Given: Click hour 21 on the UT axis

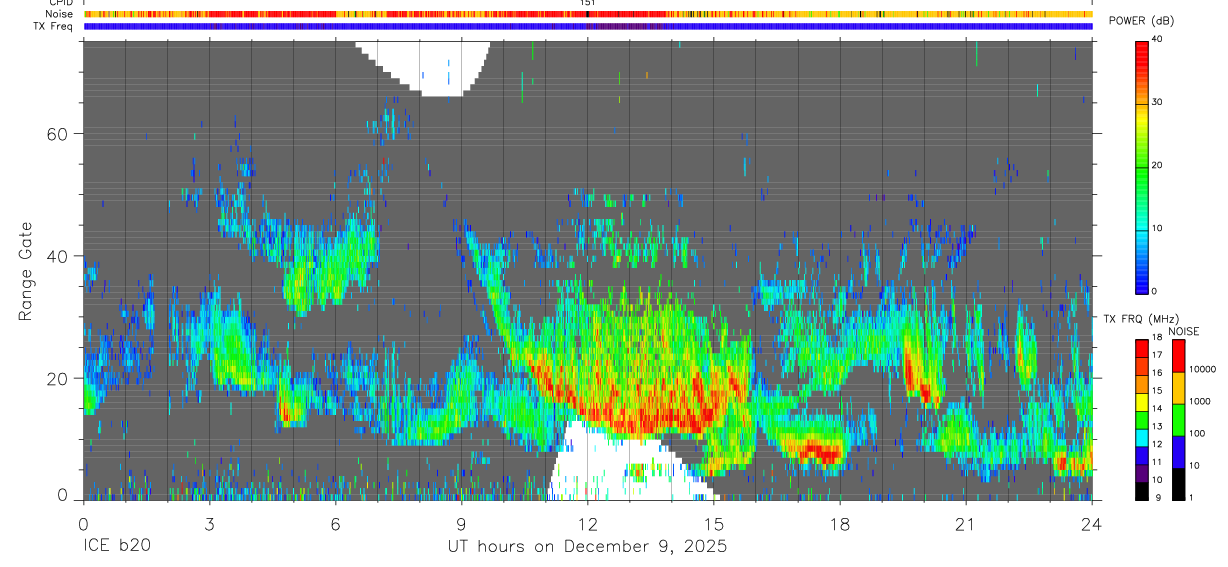Looking at the screenshot, I should 966,523.
